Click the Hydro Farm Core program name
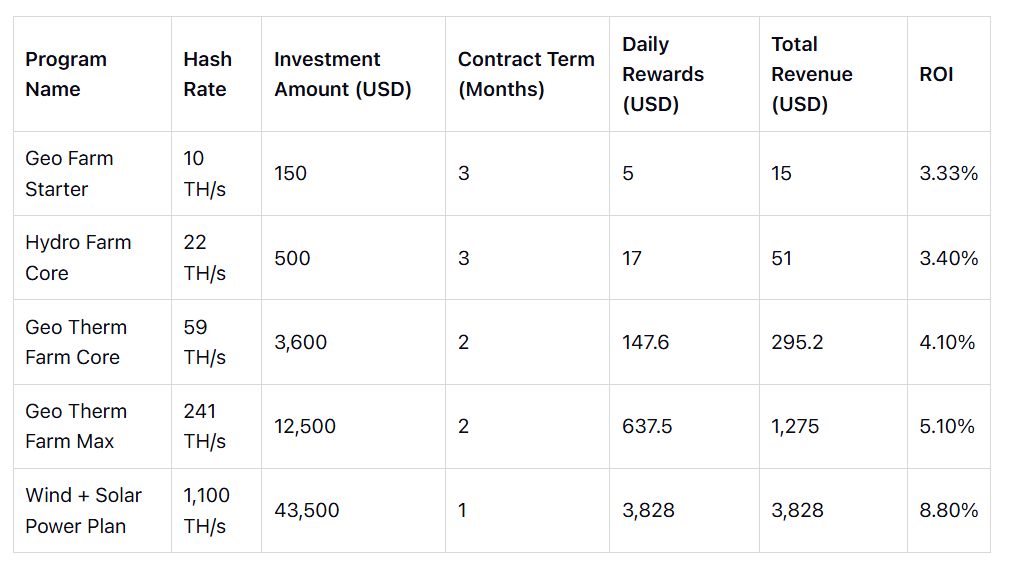Image resolution: width=1018 pixels, height=571 pixels. pos(78,258)
